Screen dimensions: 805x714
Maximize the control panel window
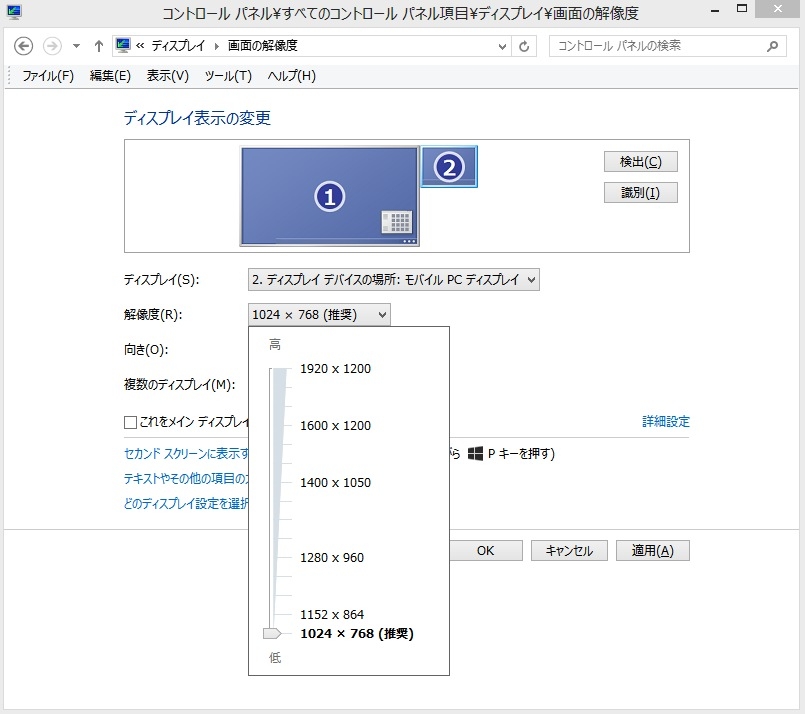(742, 8)
